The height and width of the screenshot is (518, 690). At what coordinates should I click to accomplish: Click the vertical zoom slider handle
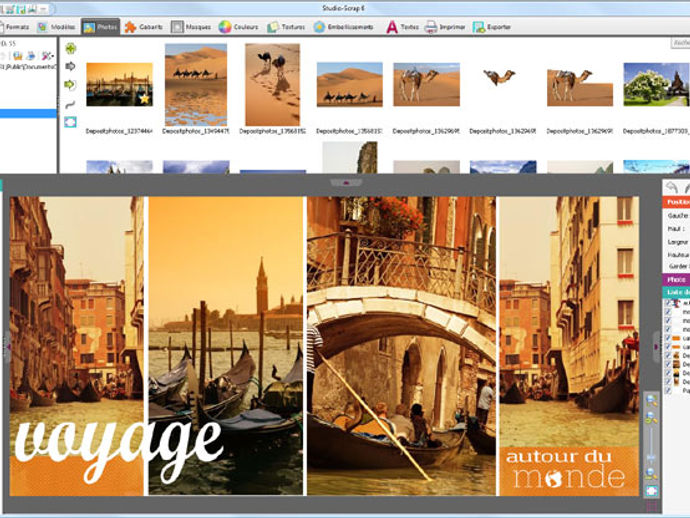[651, 458]
